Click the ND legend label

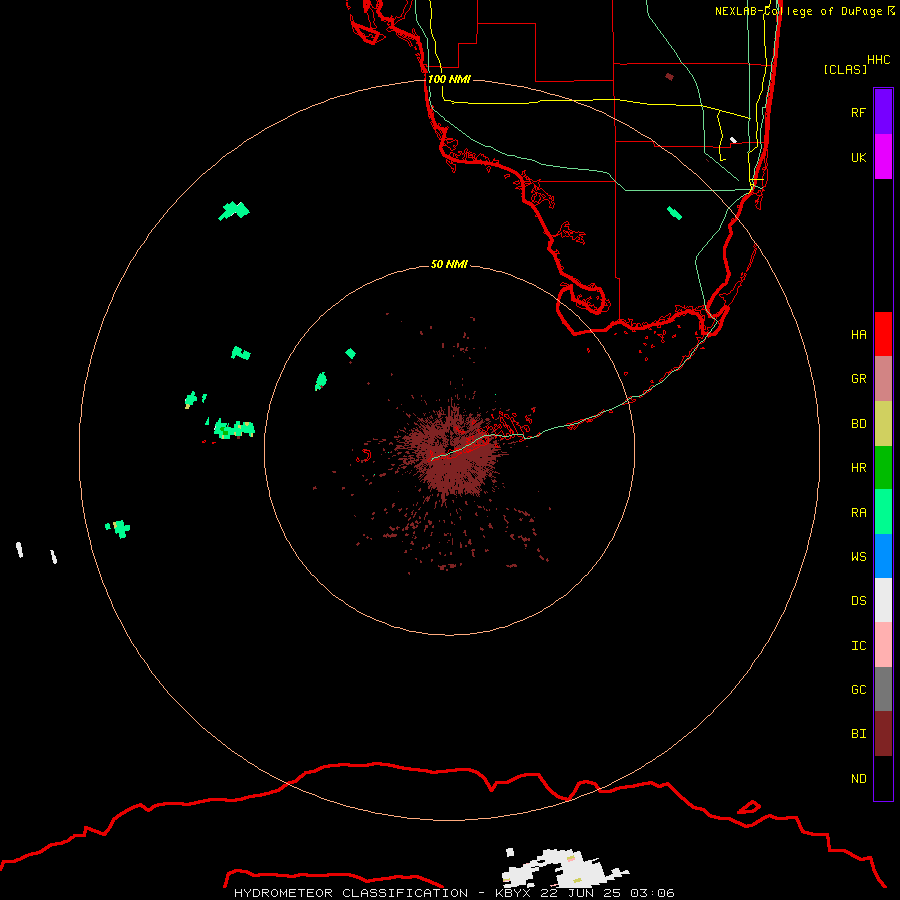click(x=858, y=779)
